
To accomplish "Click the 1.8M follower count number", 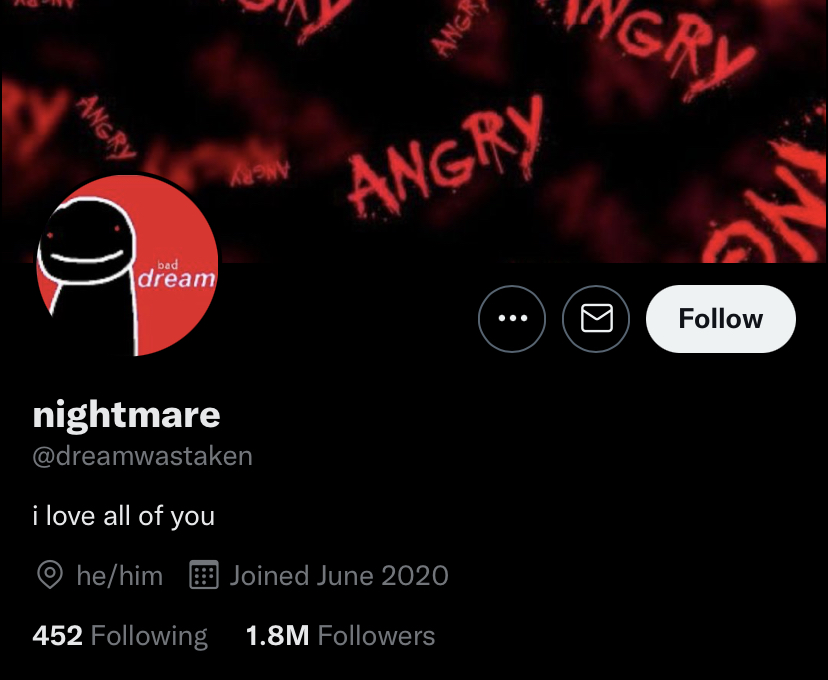I will [277, 636].
